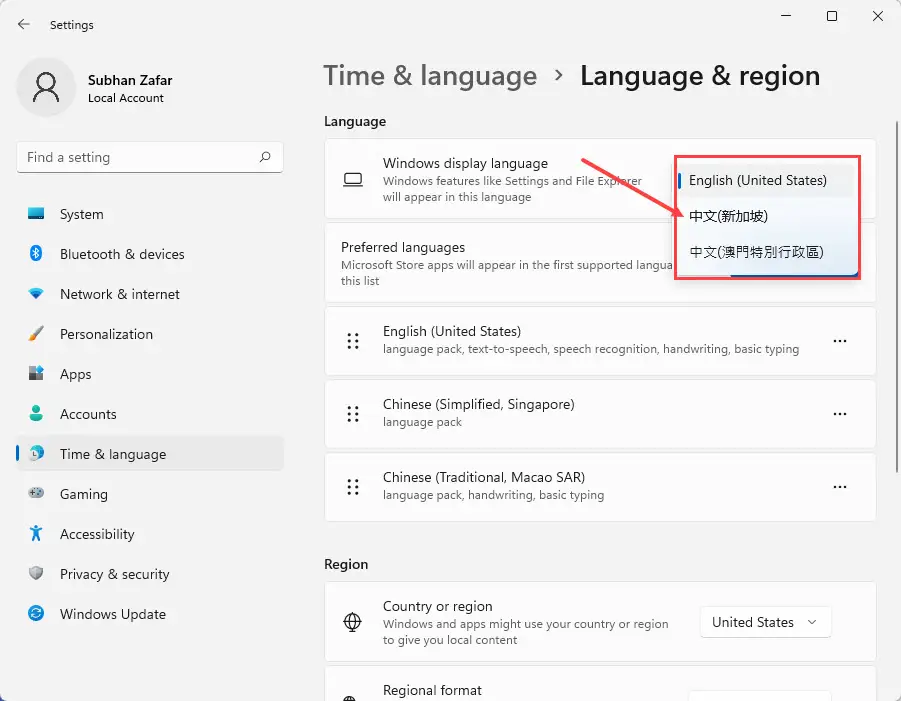Open more options for Chinese (Traditional, Macao SAR)
901x701 pixels.
(840, 487)
